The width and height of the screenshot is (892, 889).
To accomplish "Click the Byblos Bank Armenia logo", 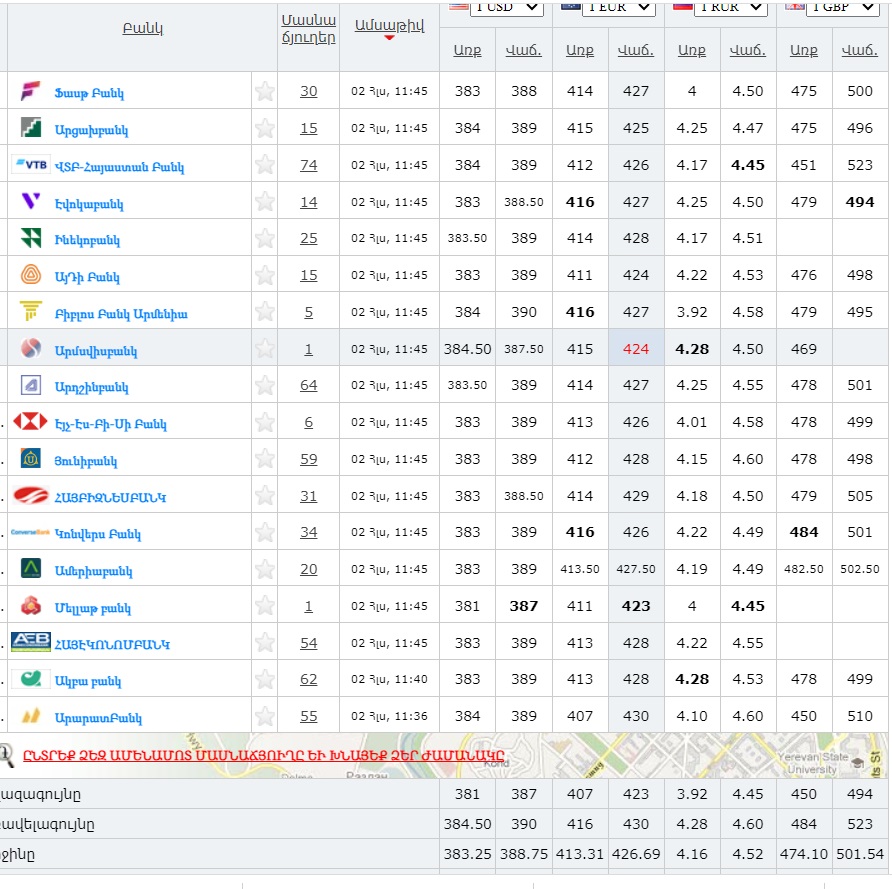I will [31, 312].
